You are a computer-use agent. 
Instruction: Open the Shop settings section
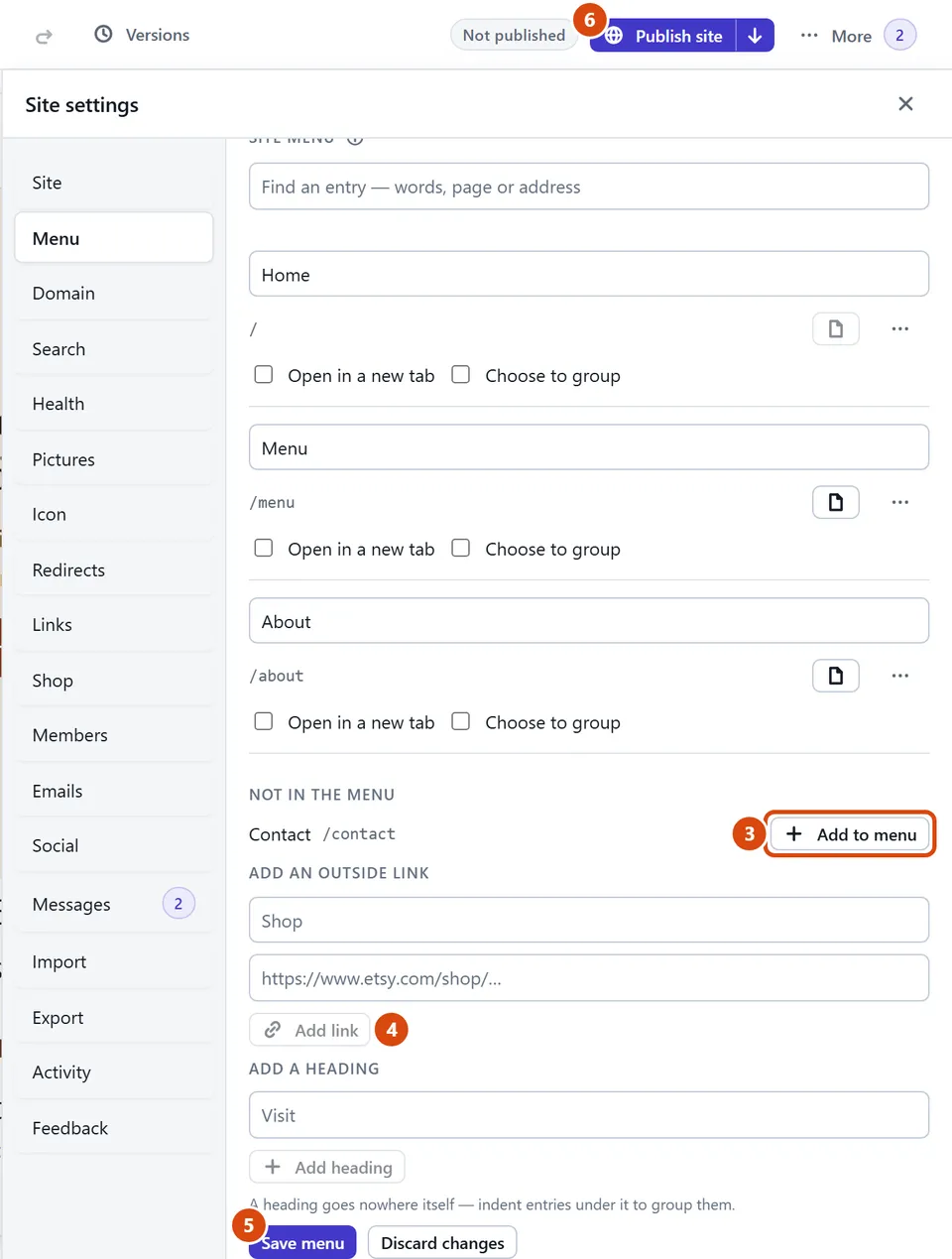[x=114, y=681]
